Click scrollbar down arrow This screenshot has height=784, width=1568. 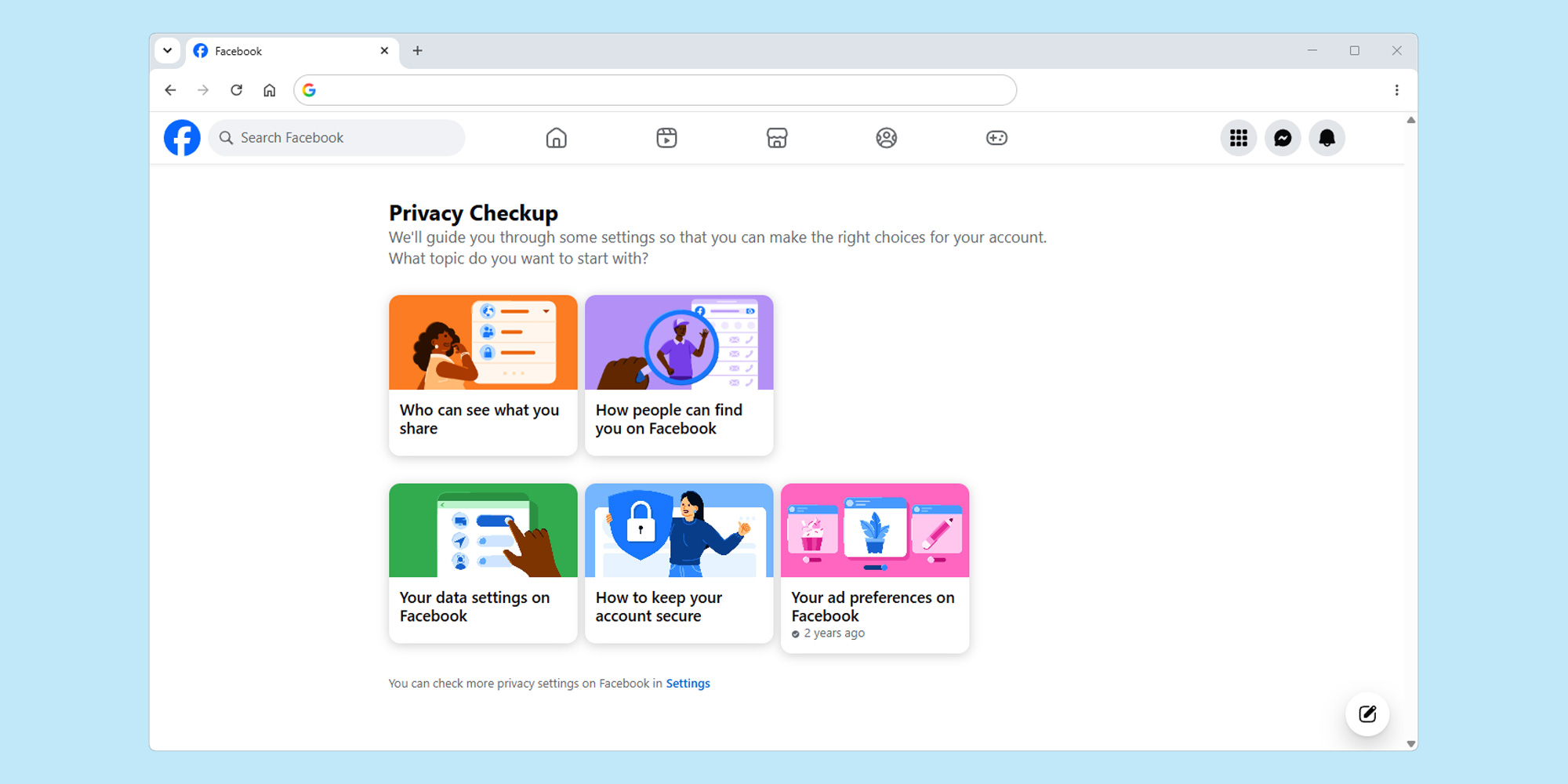[x=1410, y=744]
